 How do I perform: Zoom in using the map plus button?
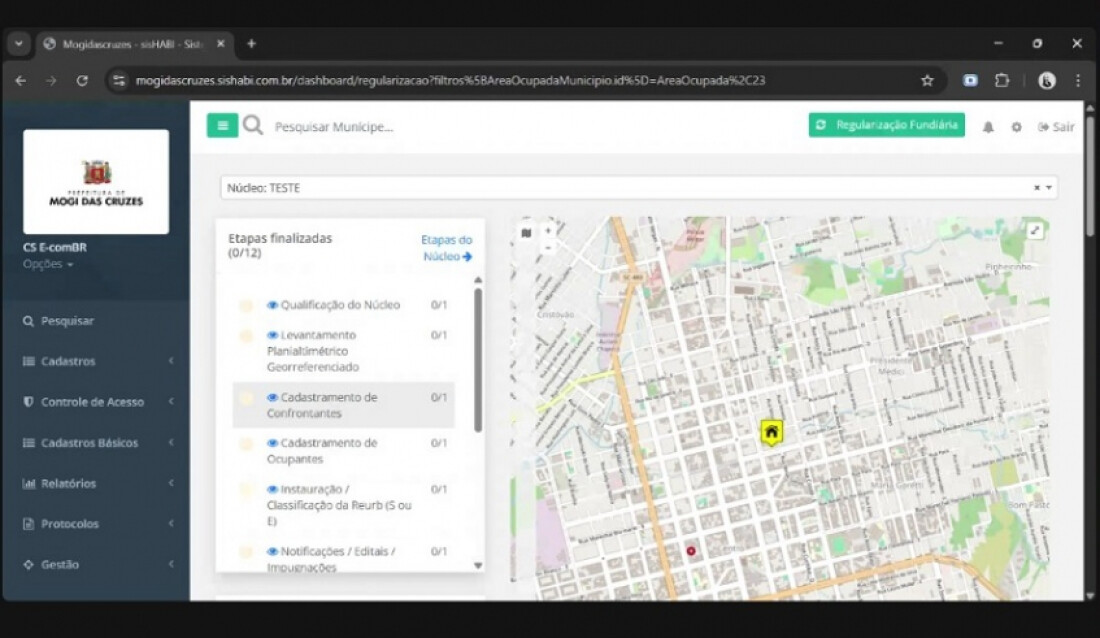pyautogui.click(x=548, y=231)
